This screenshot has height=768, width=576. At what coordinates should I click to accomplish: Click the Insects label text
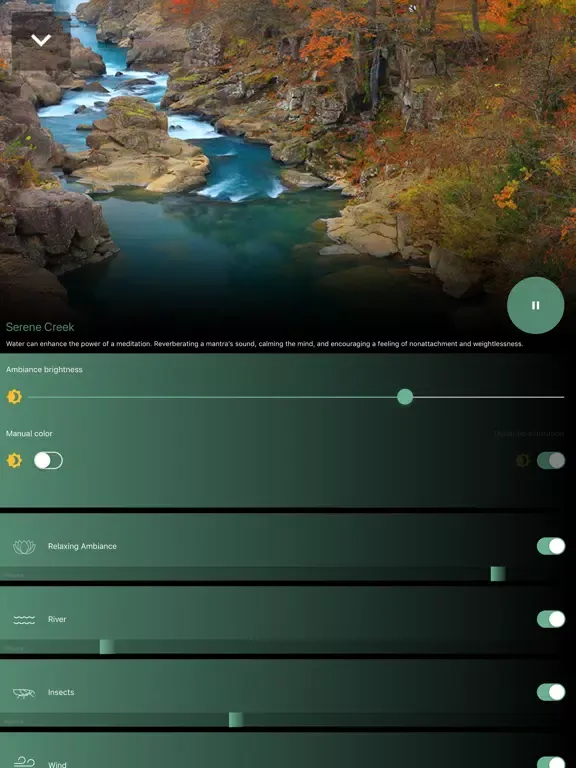tap(61, 692)
